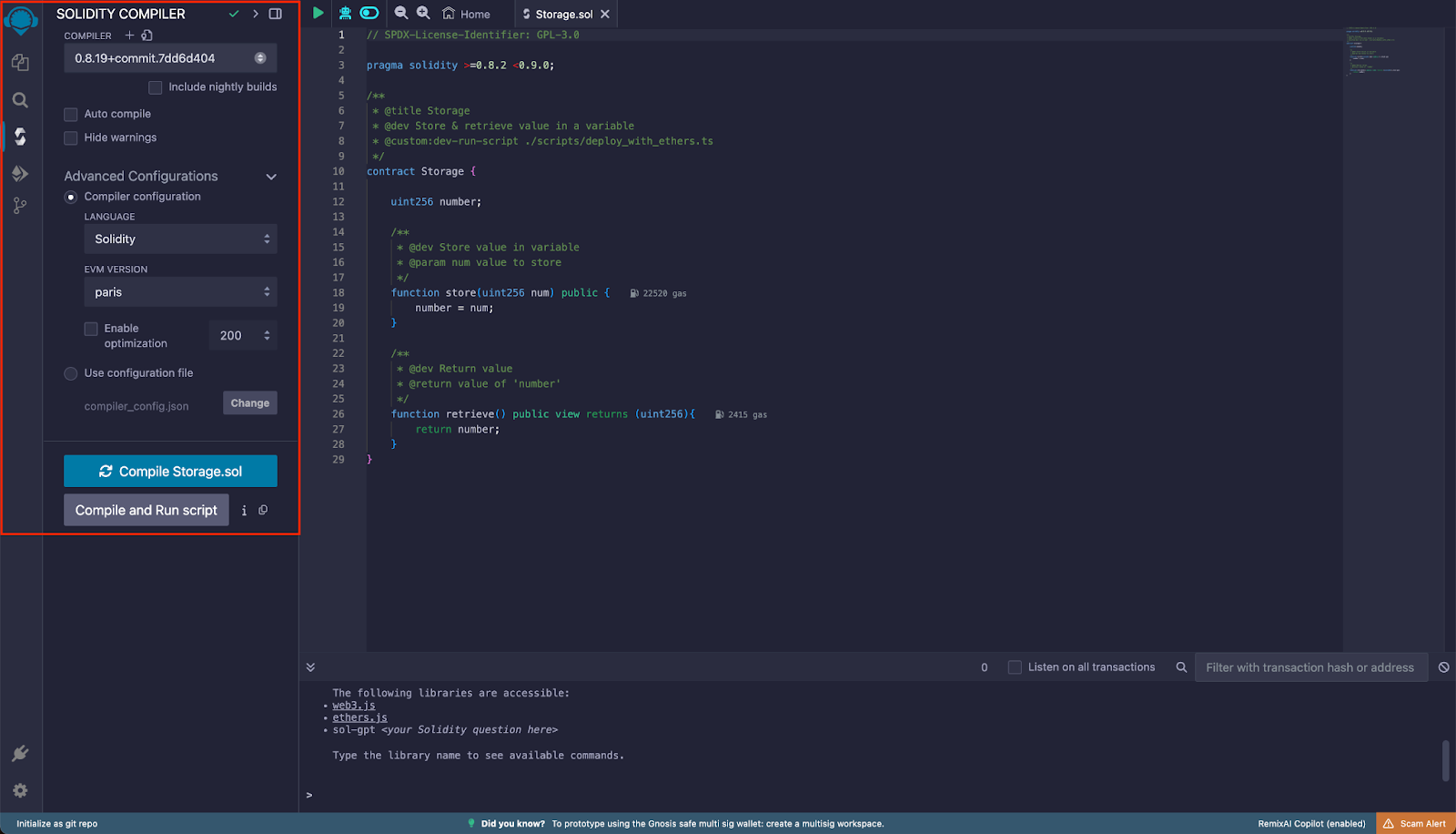Open the web3.js library link
1456x834 pixels.
coord(353,705)
